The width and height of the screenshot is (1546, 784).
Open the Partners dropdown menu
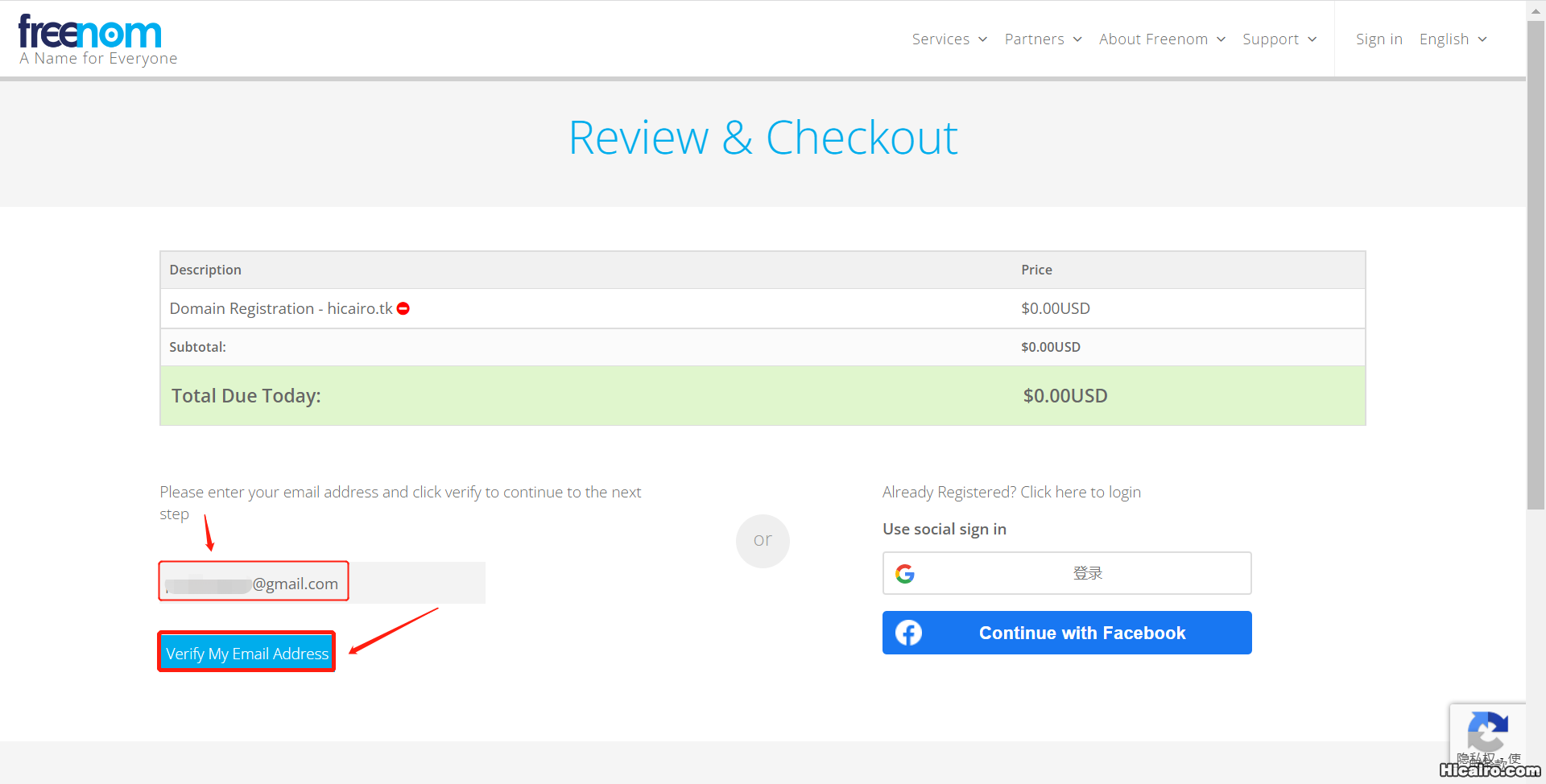pos(1043,39)
